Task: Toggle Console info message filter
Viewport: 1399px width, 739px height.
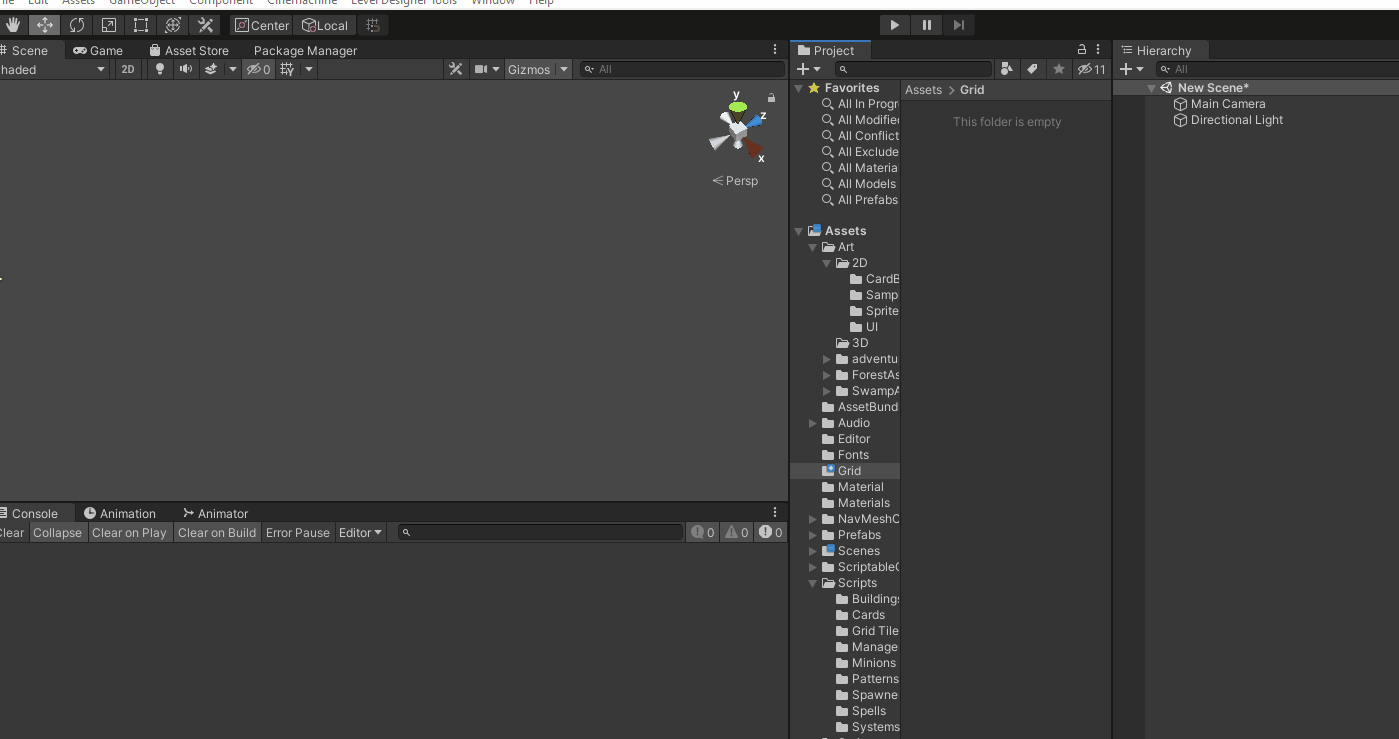Action: tap(703, 532)
